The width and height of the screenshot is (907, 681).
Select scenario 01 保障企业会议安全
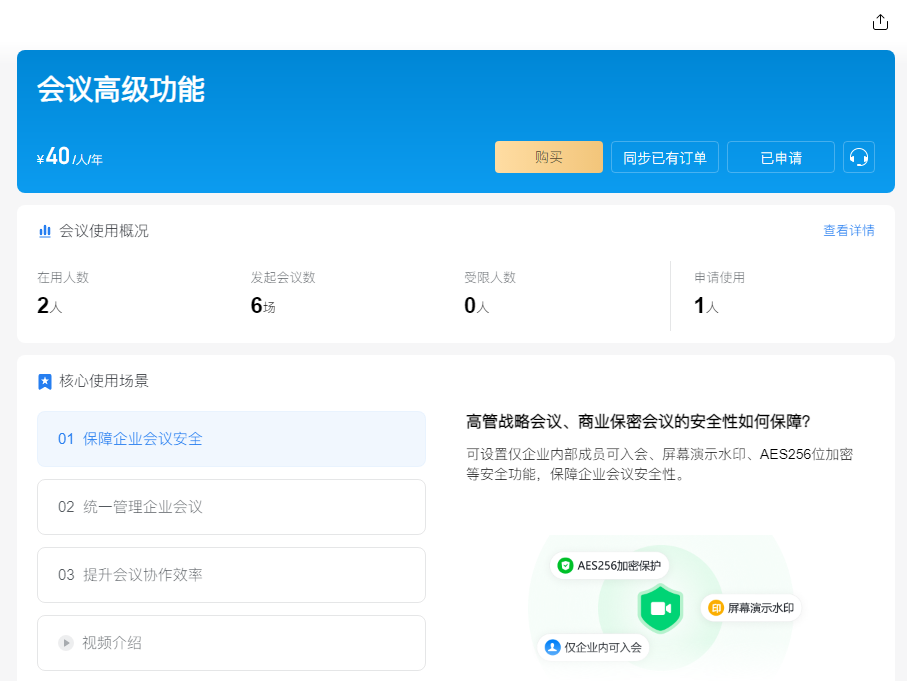pyautogui.click(x=231, y=438)
